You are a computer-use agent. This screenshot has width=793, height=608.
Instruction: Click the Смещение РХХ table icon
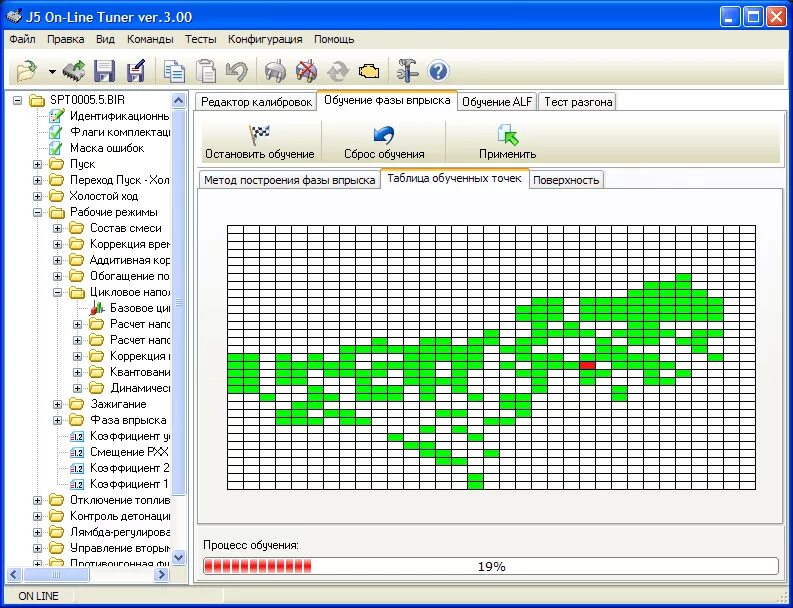pos(77,452)
